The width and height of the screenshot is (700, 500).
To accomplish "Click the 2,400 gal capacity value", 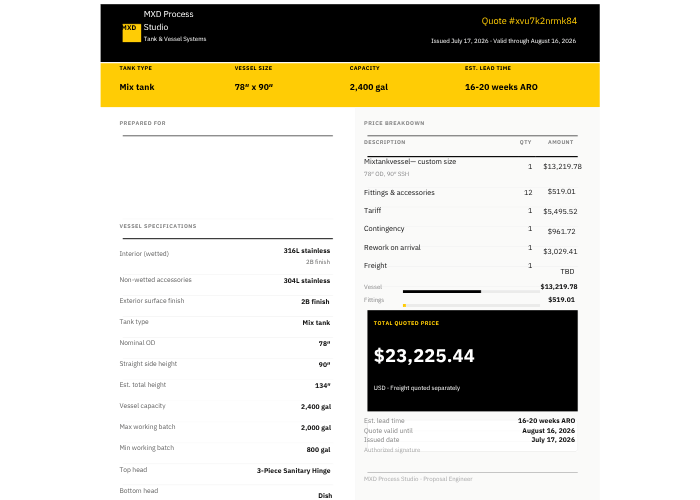I will (369, 87).
